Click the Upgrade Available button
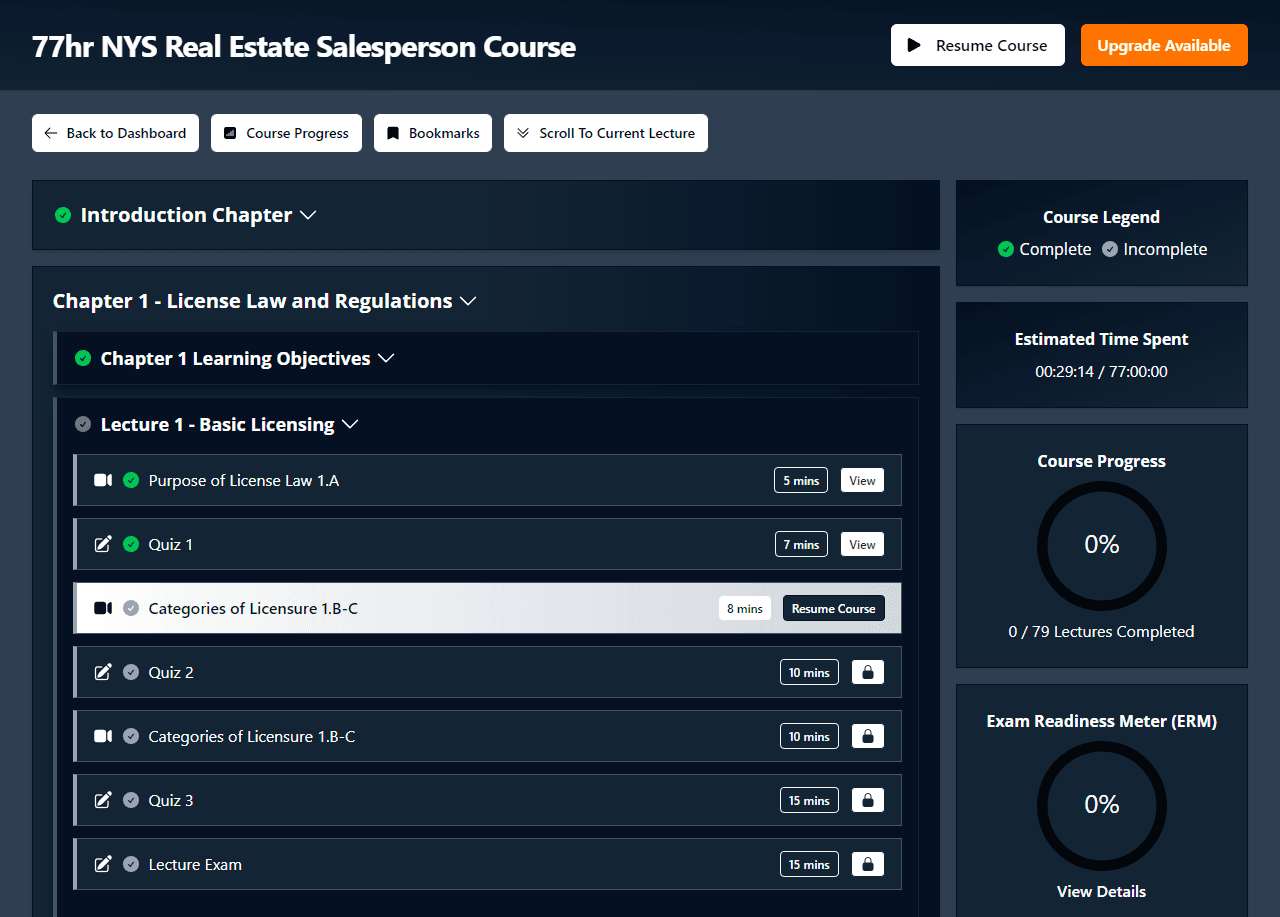This screenshot has width=1280, height=917. pos(1164,44)
